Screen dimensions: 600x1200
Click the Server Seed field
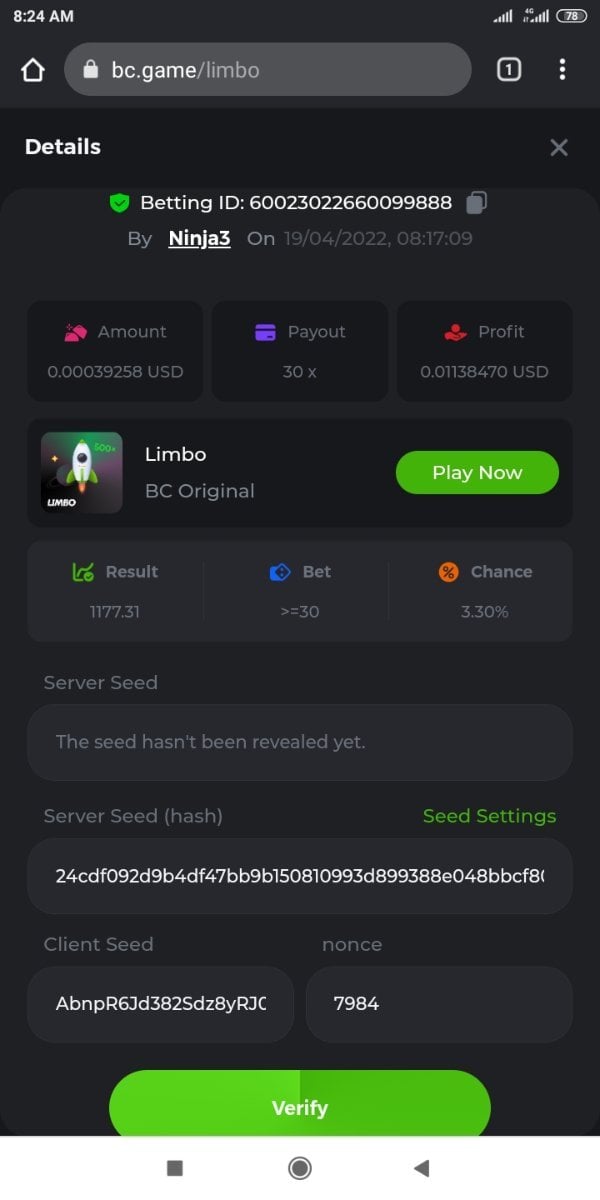[300, 742]
